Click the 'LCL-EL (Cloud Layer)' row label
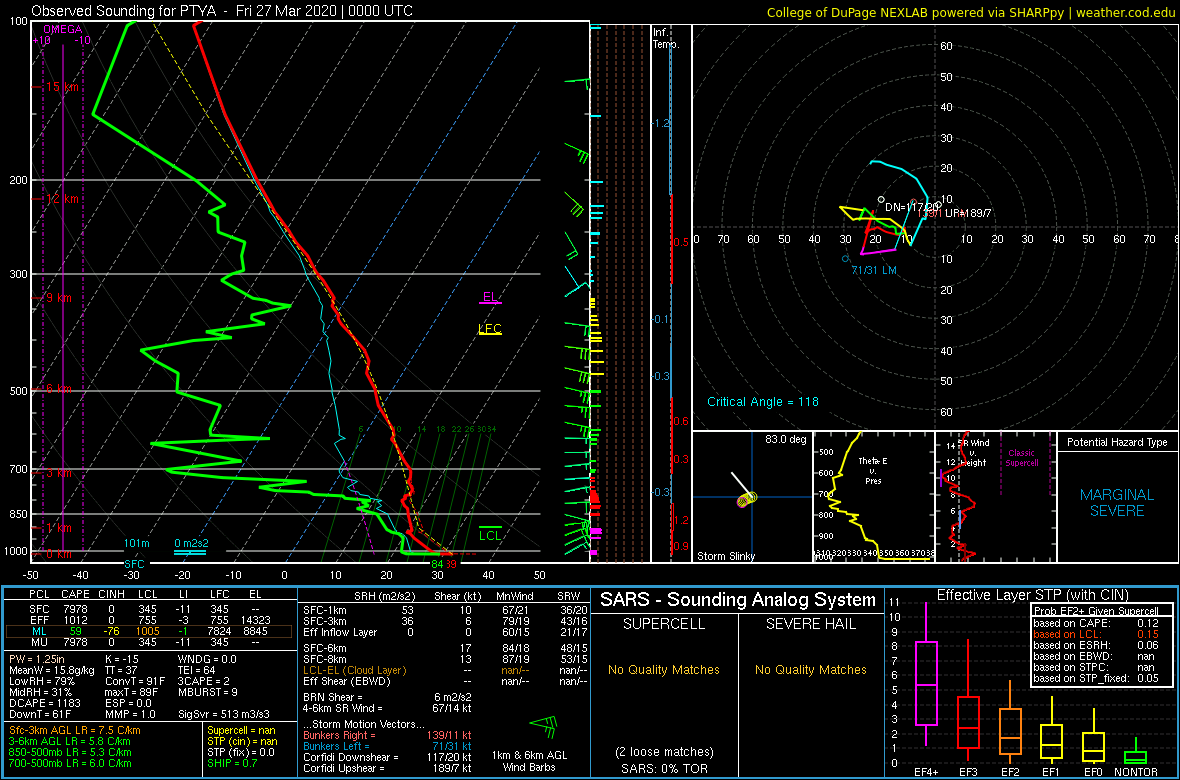The height and width of the screenshot is (780, 1180). [353, 669]
